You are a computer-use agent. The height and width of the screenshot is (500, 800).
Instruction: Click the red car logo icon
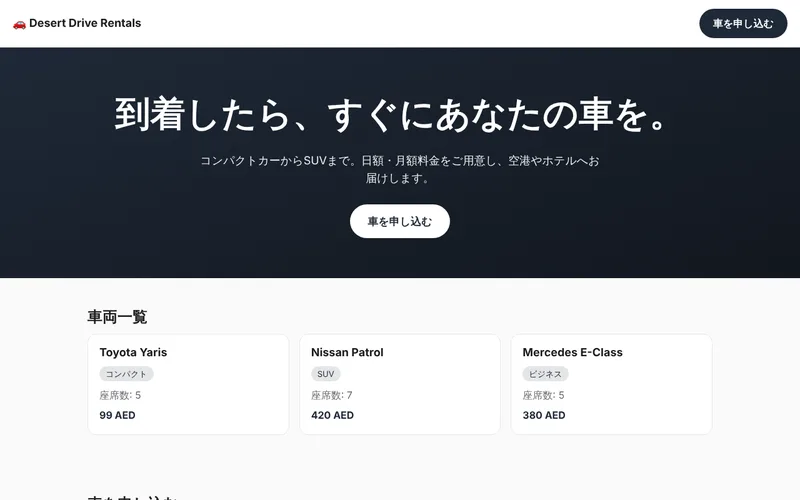click(x=19, y=24)
